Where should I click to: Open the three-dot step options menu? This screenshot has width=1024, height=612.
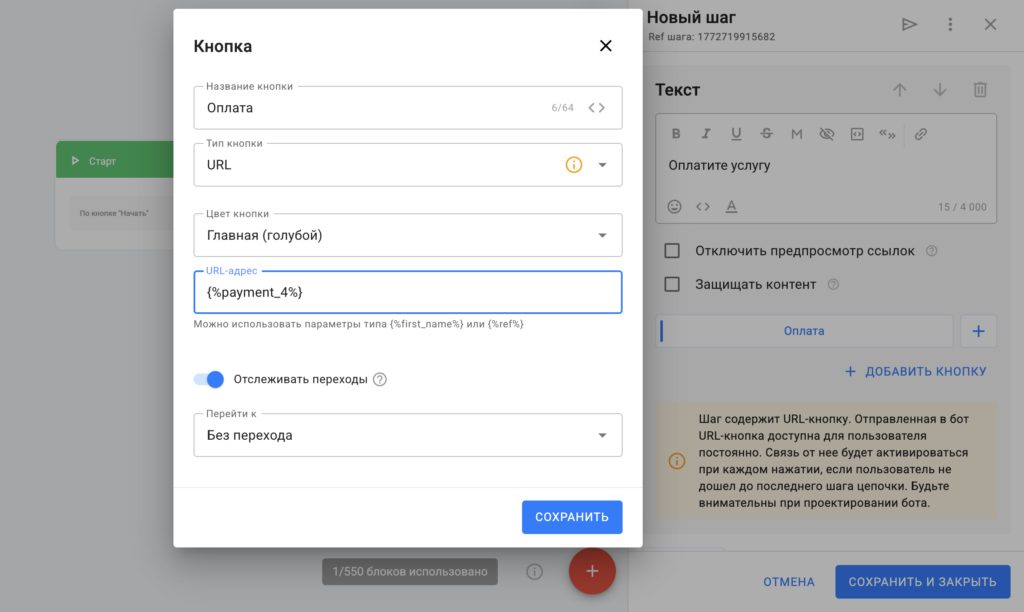click(x=950, y=25)
